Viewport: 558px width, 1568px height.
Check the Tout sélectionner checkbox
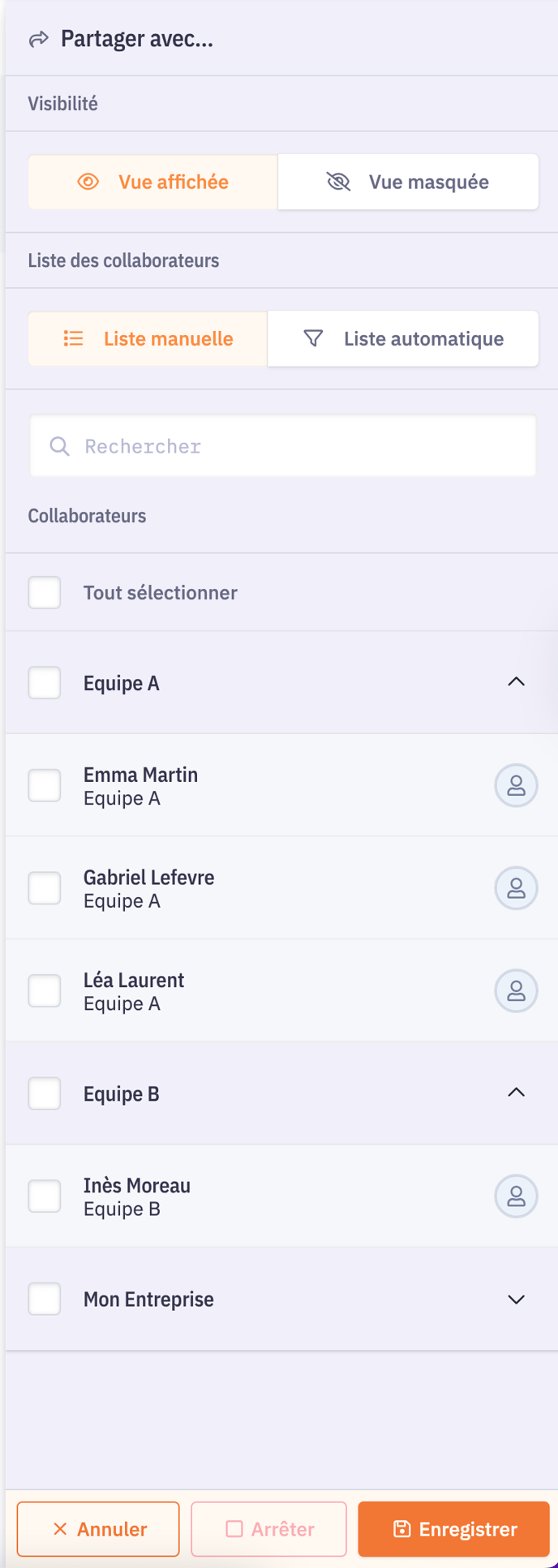[x=45, y=593]
